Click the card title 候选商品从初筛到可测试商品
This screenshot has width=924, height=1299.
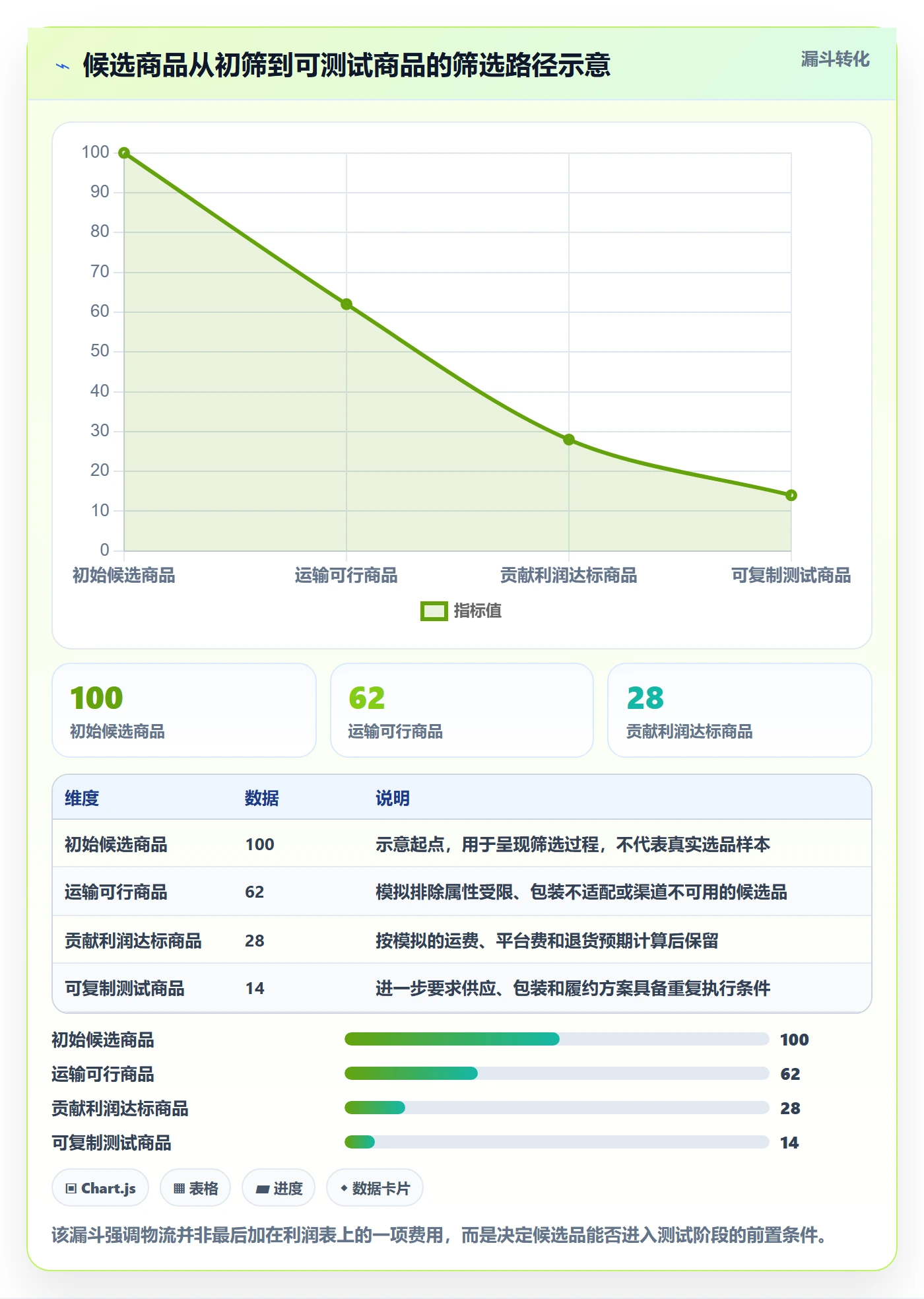[x=346, y=65]
